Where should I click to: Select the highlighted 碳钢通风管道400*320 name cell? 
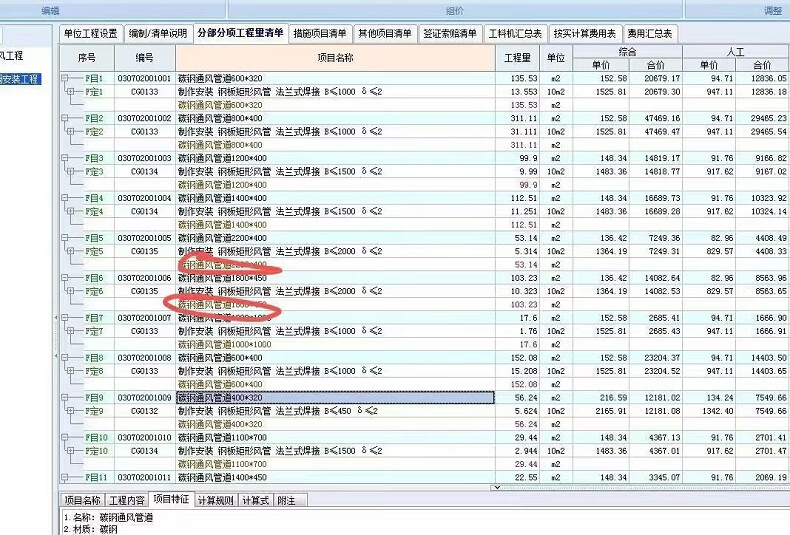point(334,397)
